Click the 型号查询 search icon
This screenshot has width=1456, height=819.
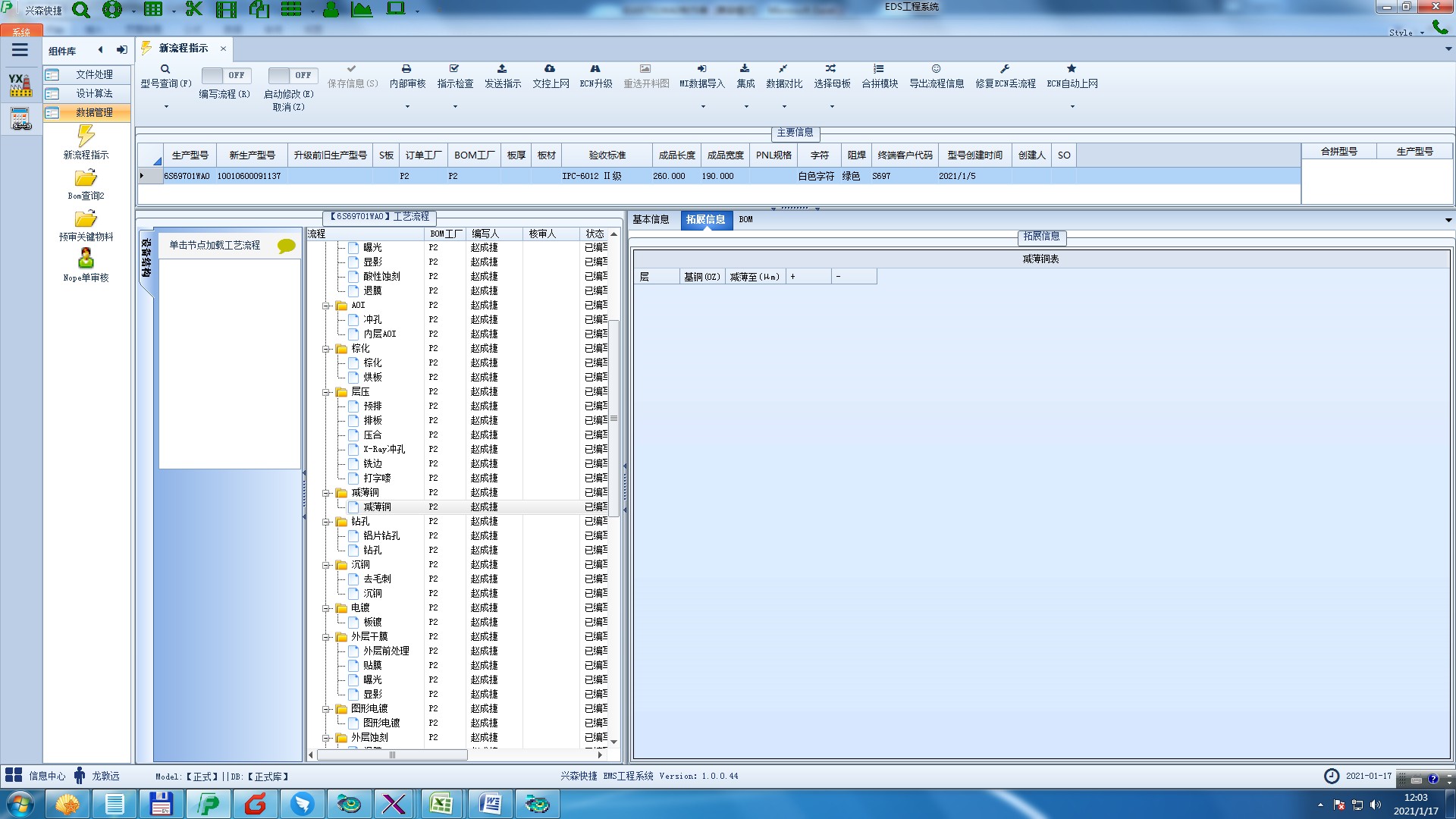165,69
